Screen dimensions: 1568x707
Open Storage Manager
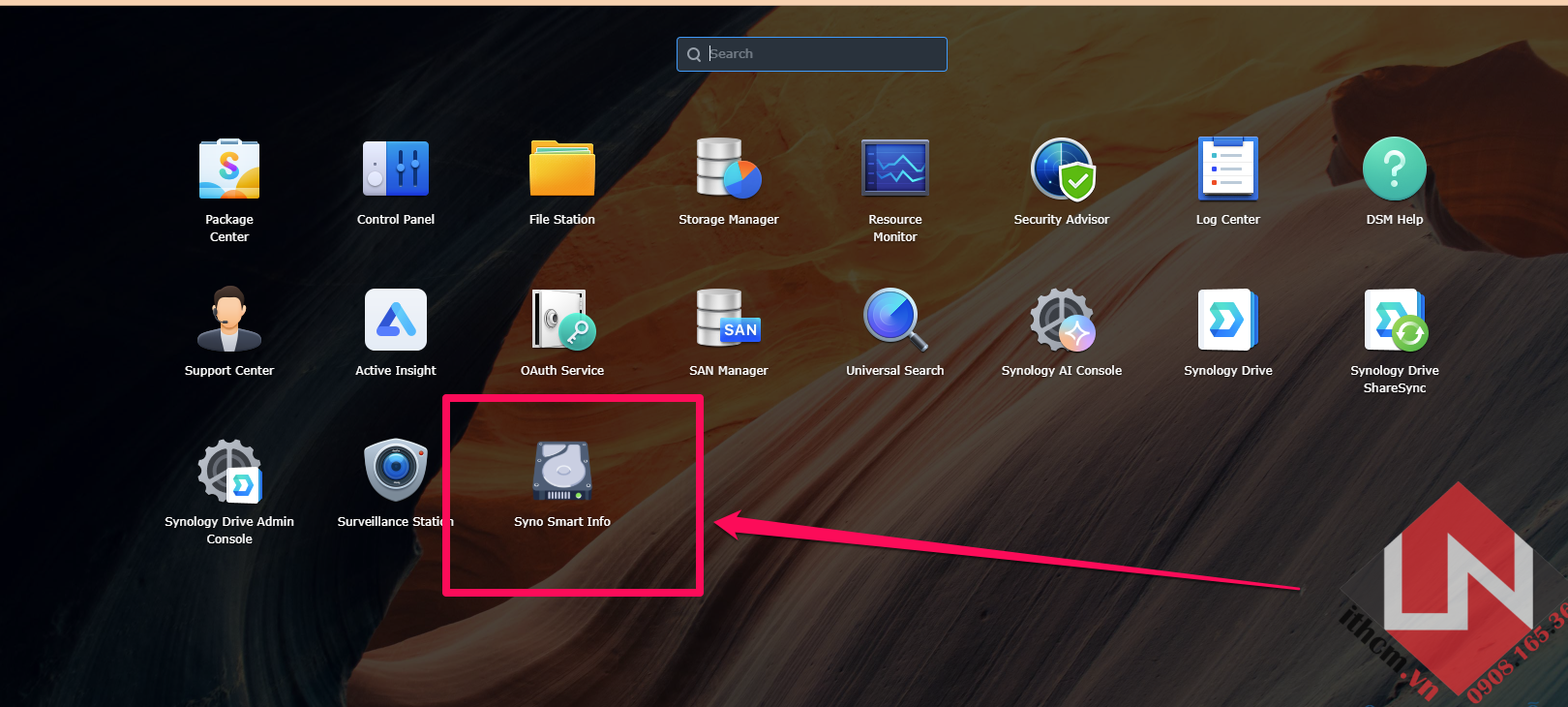(729, 169)
